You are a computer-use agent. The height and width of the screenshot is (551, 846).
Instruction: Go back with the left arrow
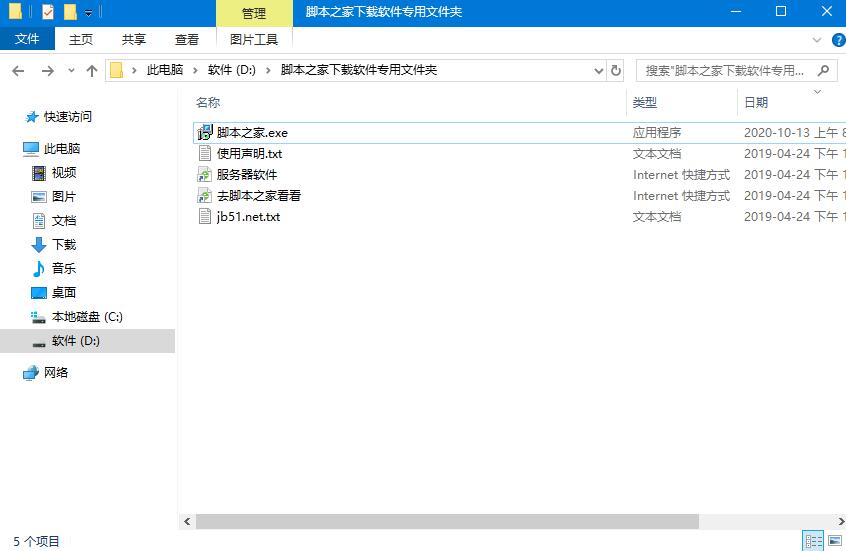(x=18, y=71)
